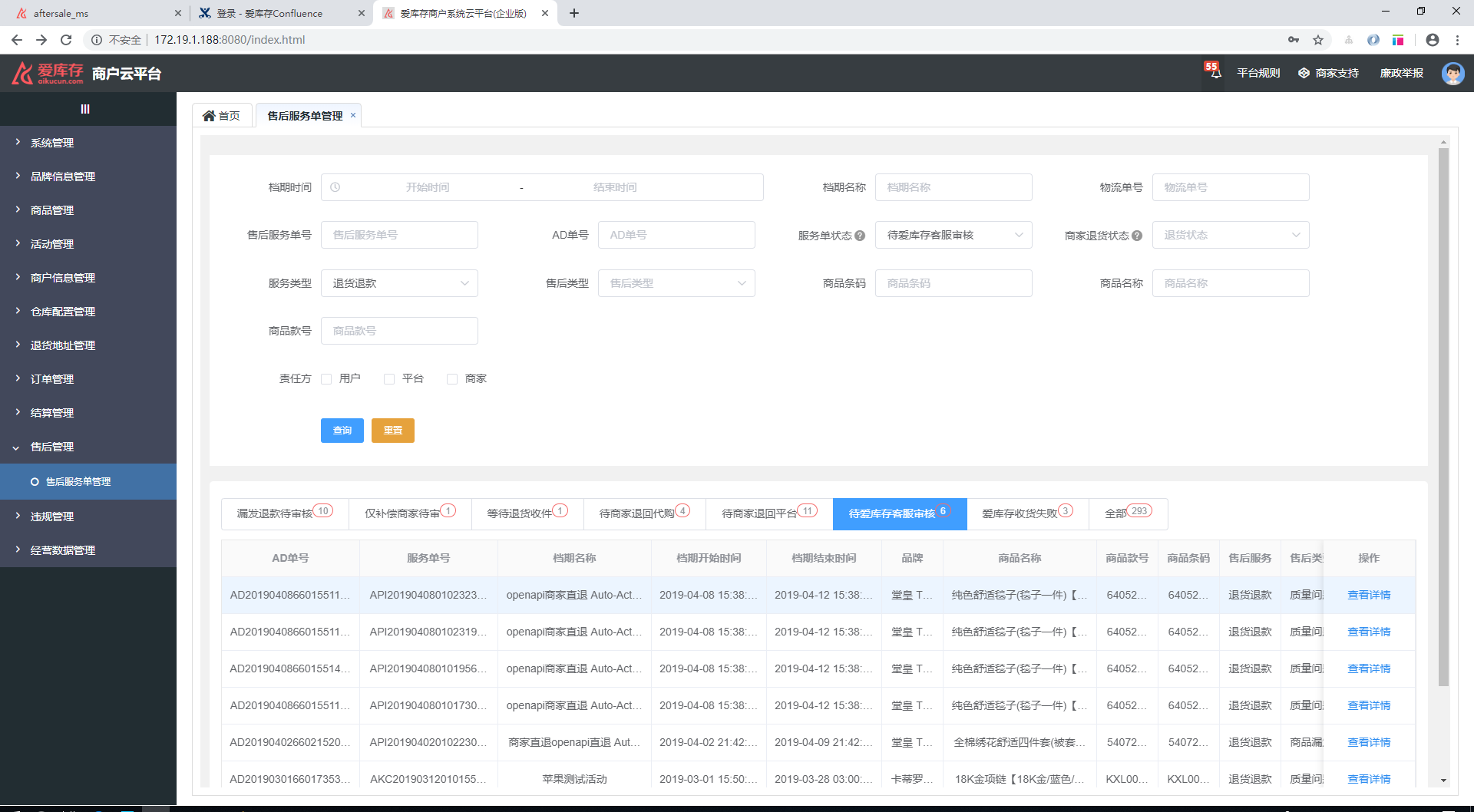
Task: Open 查看详情 for API201904080102323 row
Action: click(1369, 596)
